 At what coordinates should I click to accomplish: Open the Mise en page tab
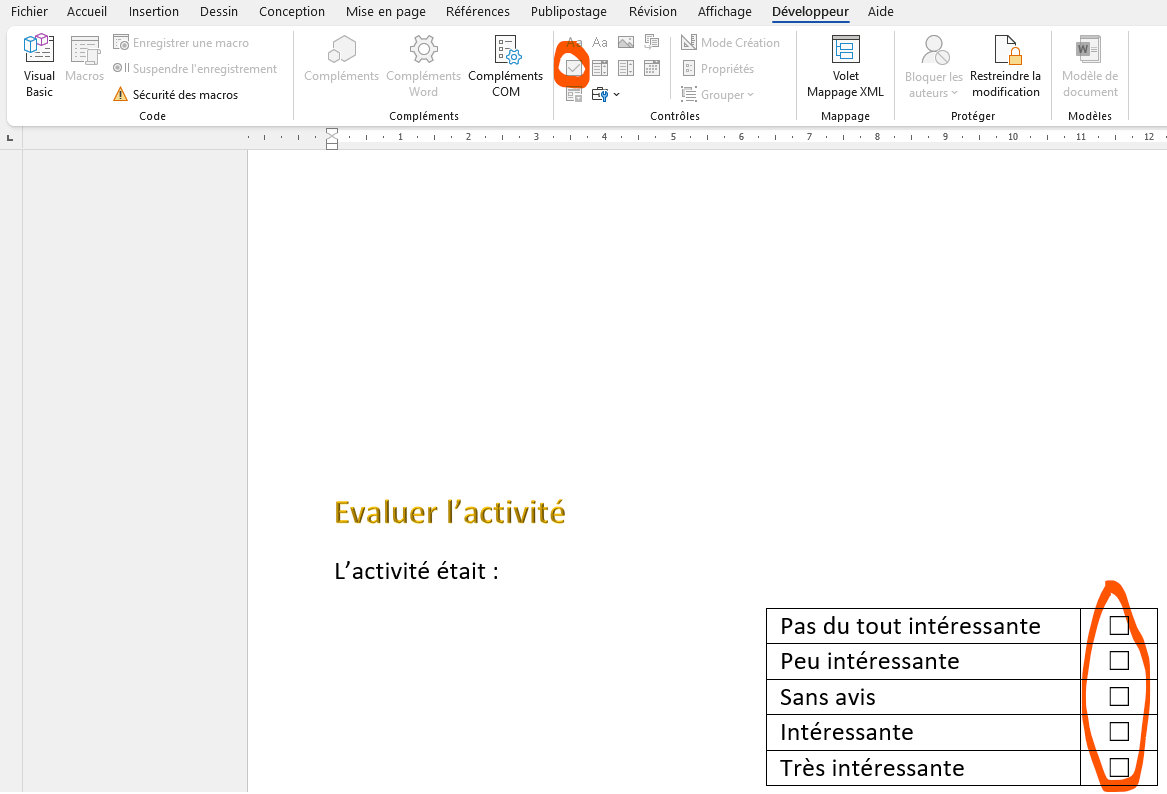pyautogui.click(x=386, y=11)
